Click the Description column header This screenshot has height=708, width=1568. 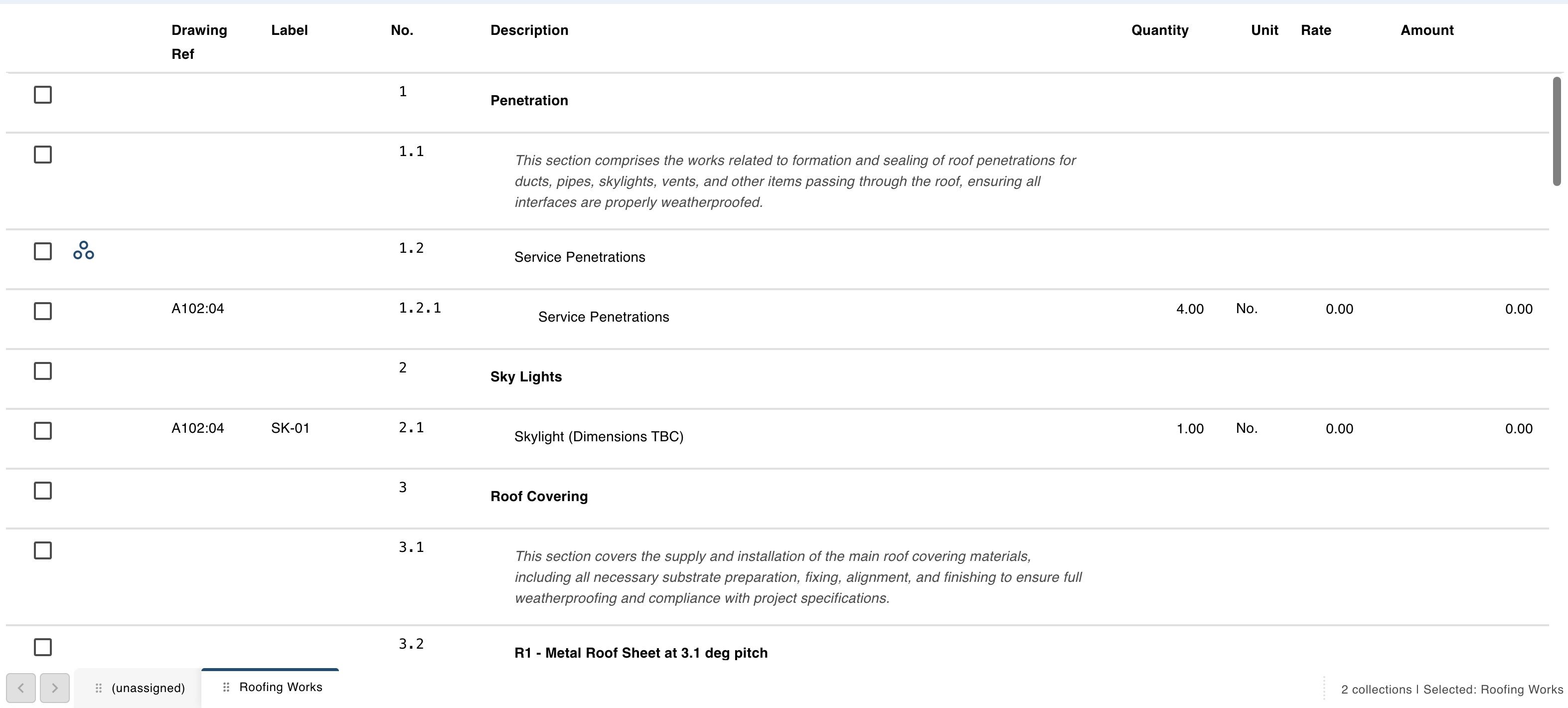point(529,30)
